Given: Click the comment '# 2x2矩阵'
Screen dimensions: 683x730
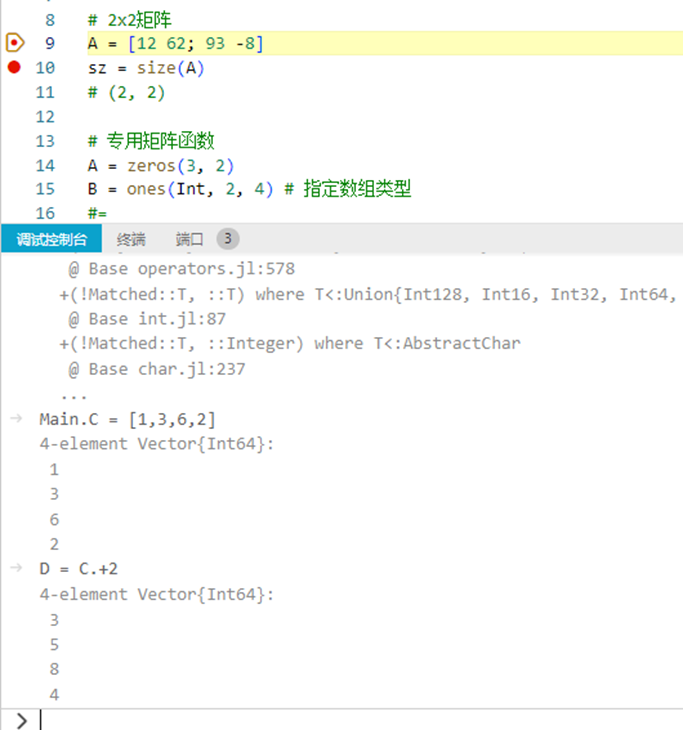Looking at the screenshot, I should tap(129, 20).
